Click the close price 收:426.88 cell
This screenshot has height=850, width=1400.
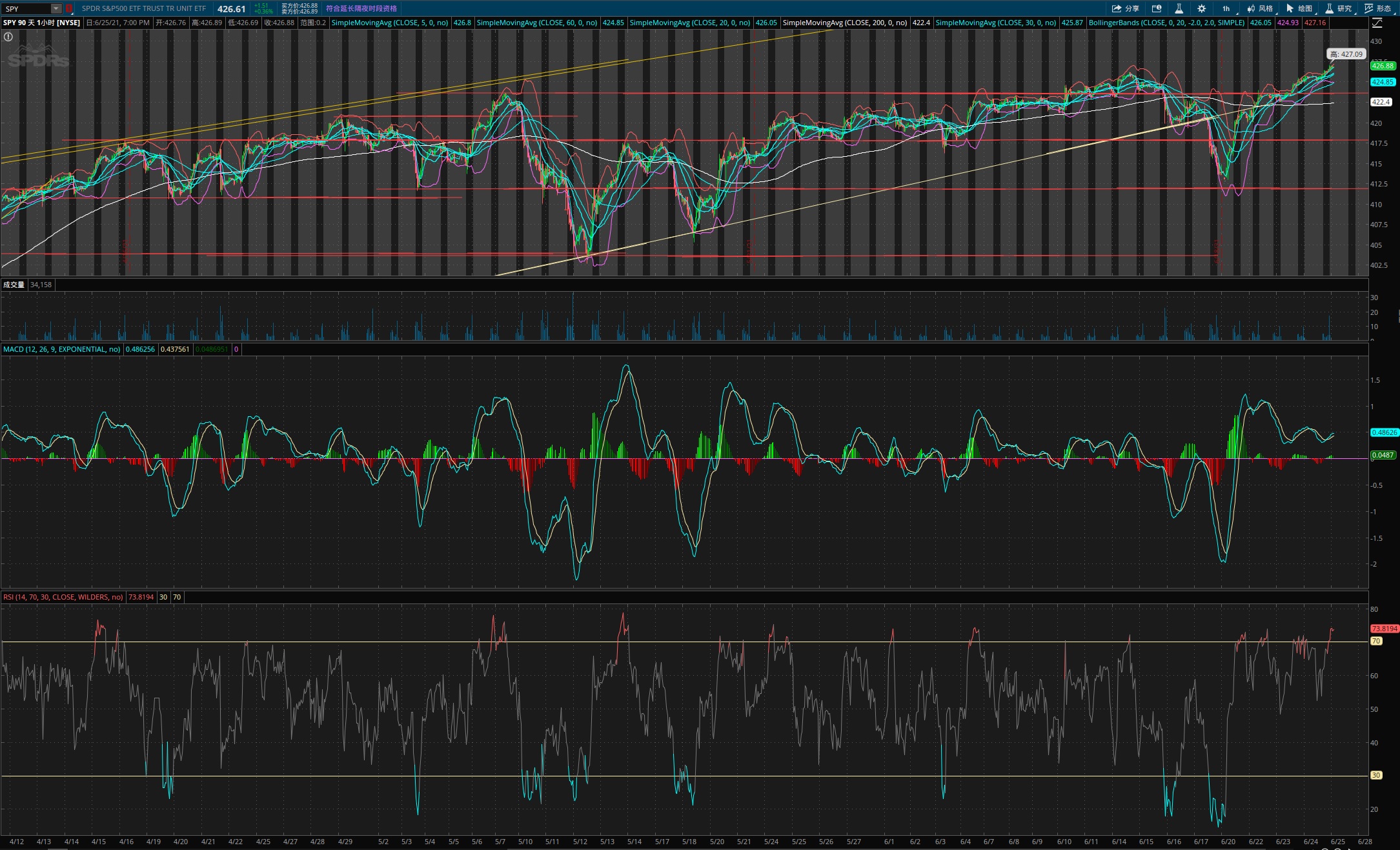tap(279, 23)
